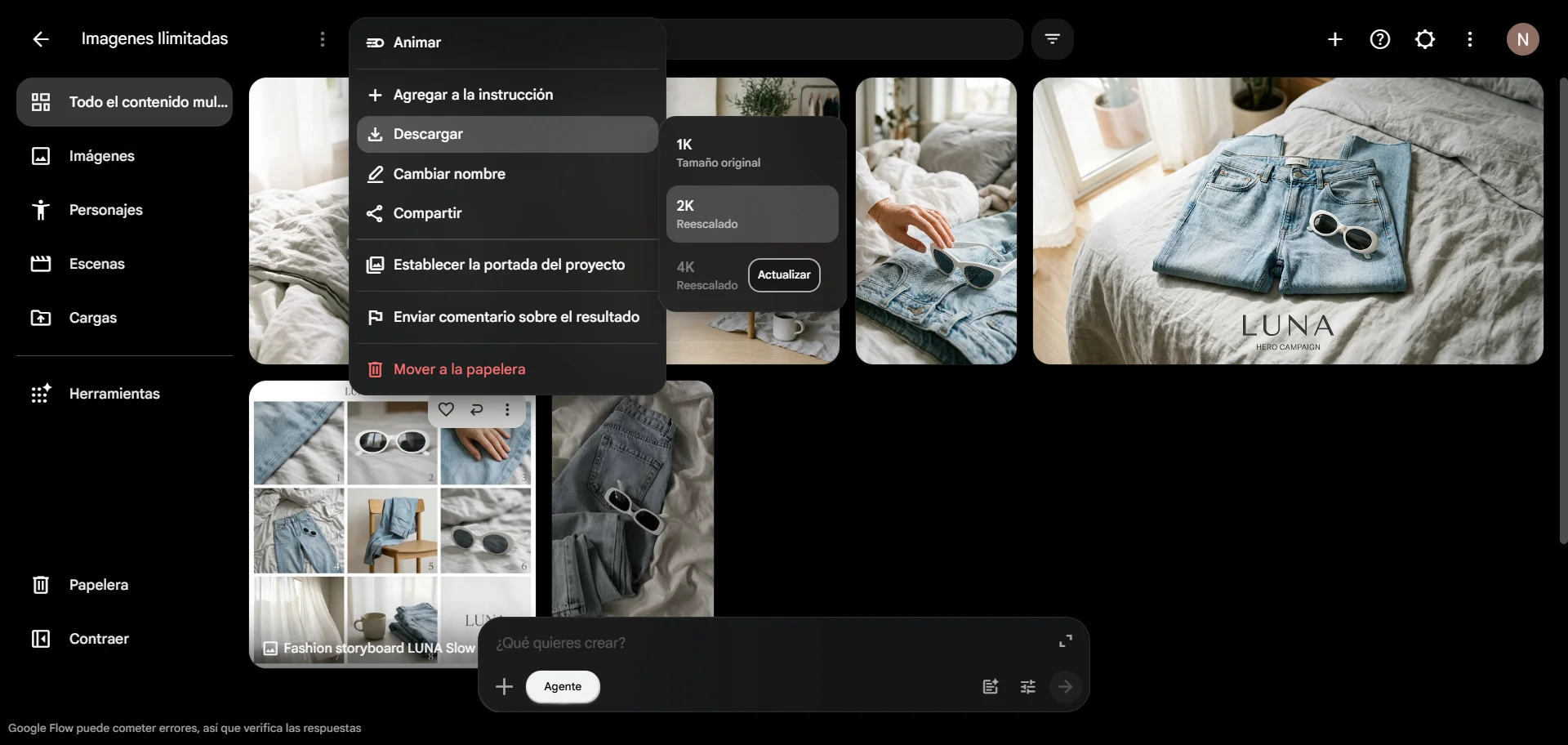This screenshot has width=1568, height=745.
Task: Click the reuse prompt arrow icon on the storyboard
Action: pos(477,409)
